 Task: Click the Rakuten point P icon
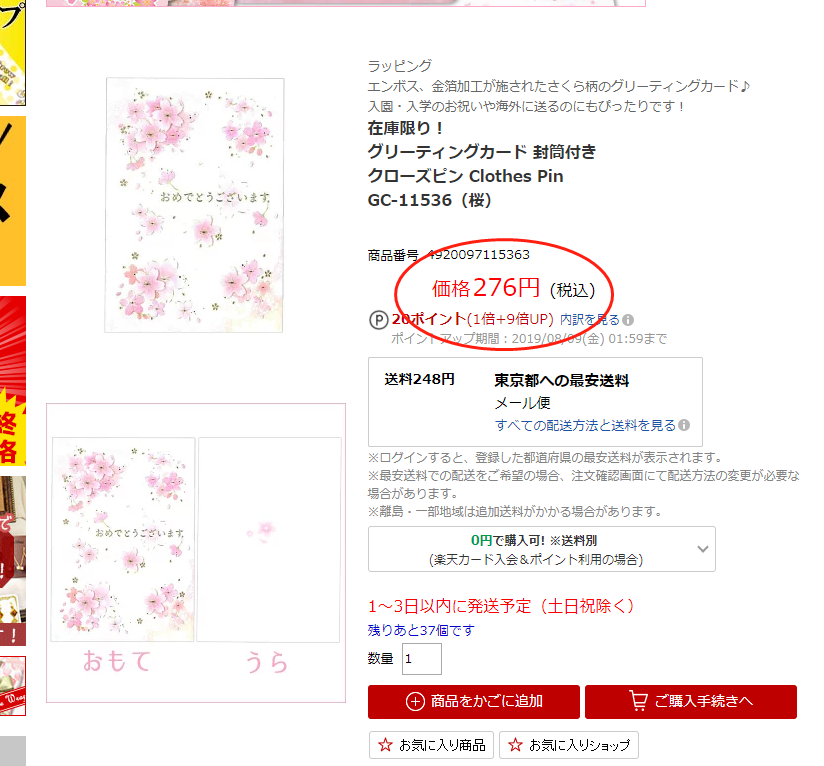[x=378, y=320]
